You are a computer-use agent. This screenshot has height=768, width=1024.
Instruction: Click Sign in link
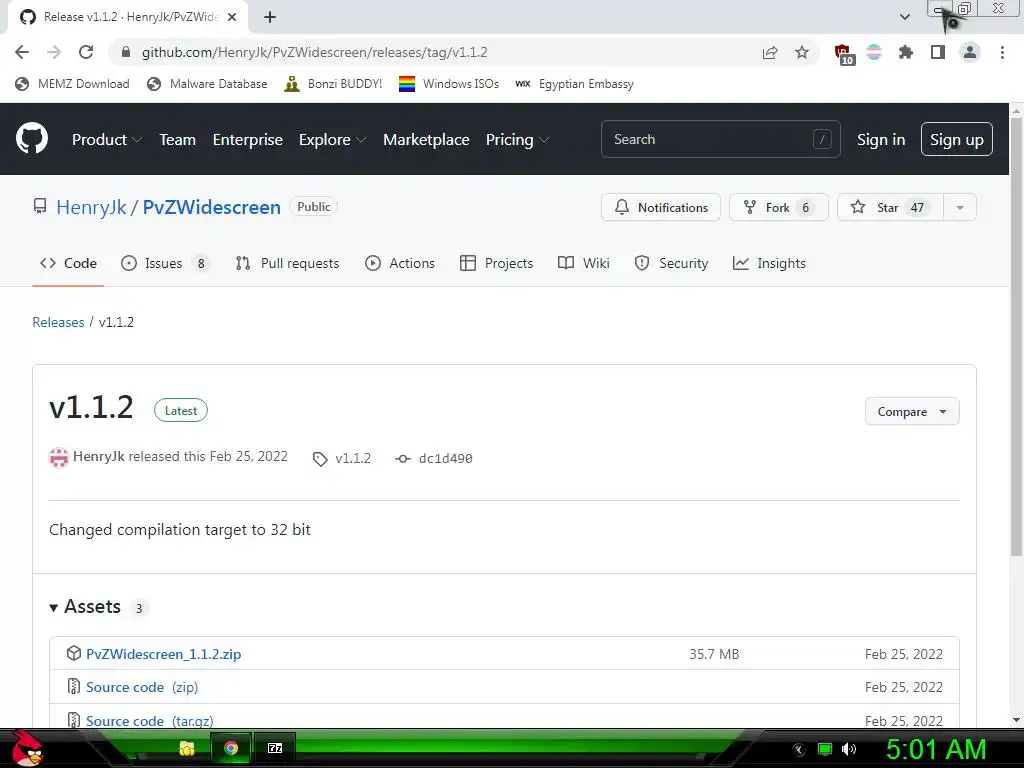[x=881, y=140]
